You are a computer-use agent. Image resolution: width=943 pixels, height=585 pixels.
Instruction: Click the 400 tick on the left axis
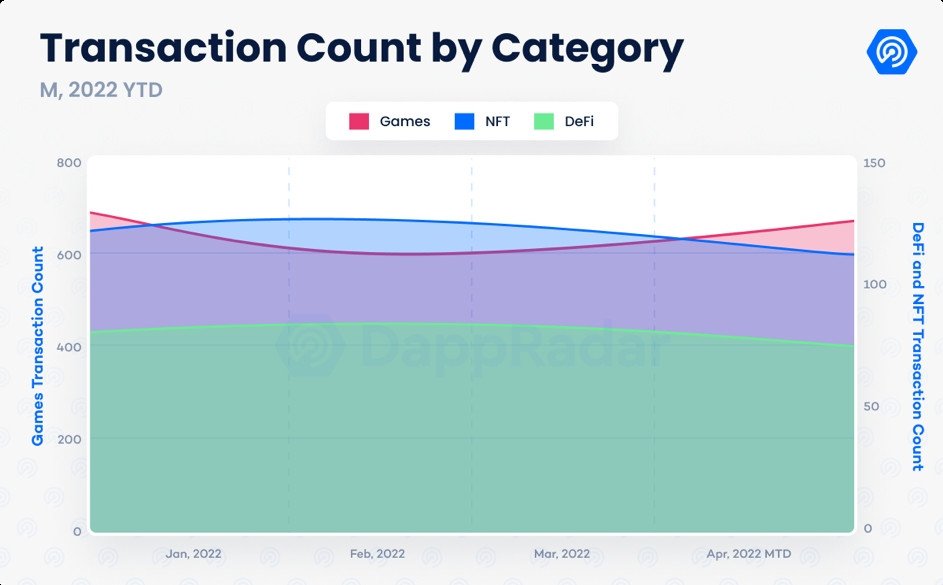tap(69, 348)
